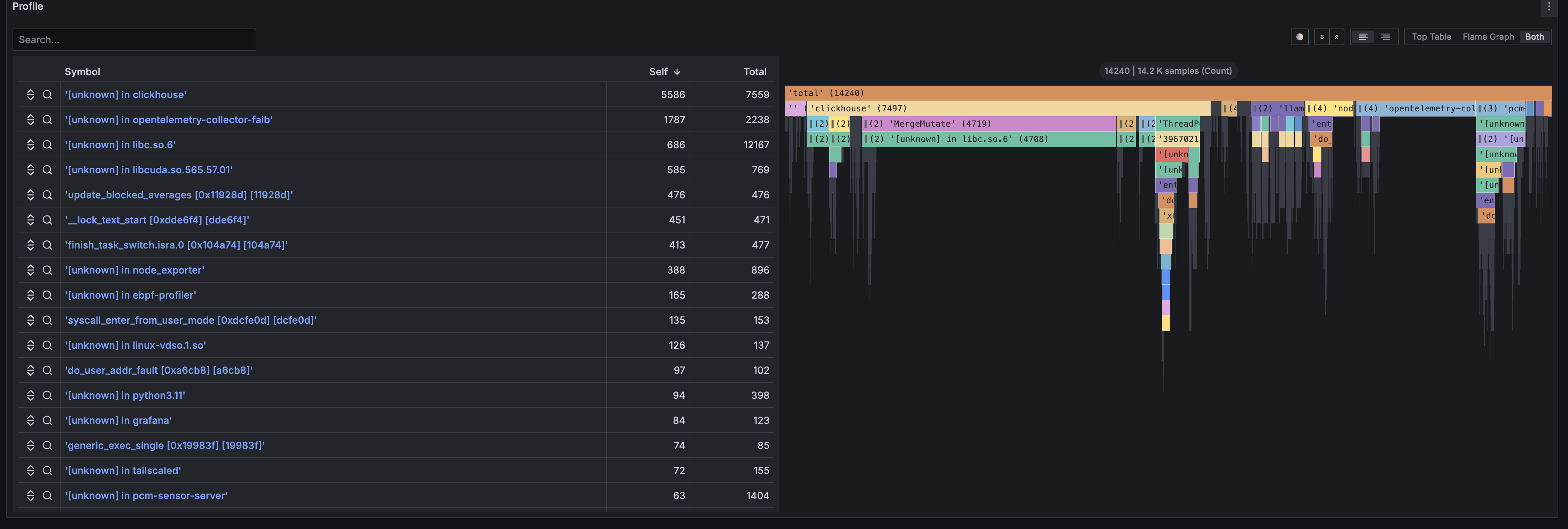Click sandwich icon for opentelemetry-collector-faib row
This screenshot has height=529, width=1568.
(x=30, y=120)
